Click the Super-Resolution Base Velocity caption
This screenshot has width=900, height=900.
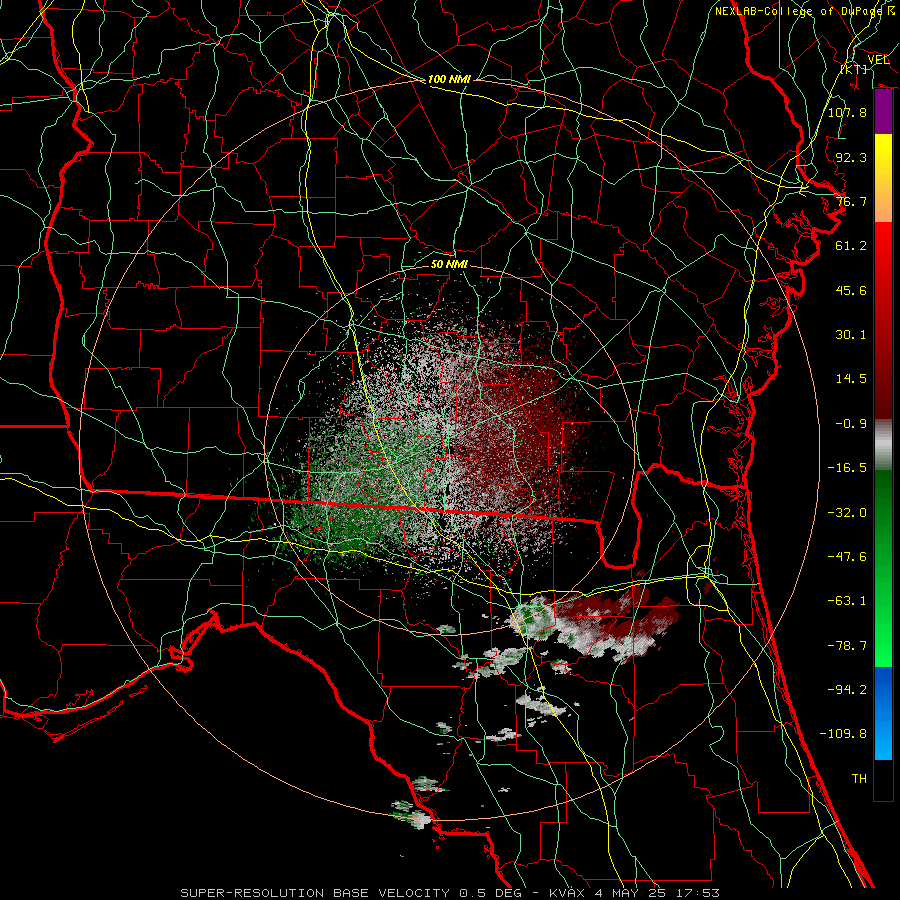[x=449, y=893]
